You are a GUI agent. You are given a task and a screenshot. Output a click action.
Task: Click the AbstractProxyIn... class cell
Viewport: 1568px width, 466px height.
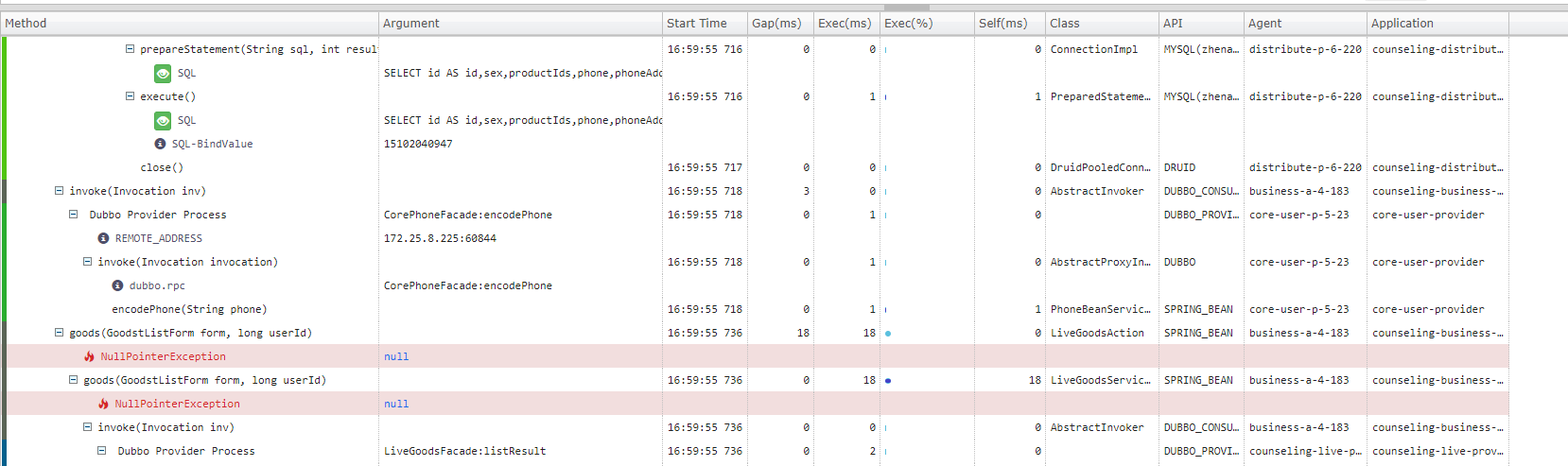(1100, 262)
